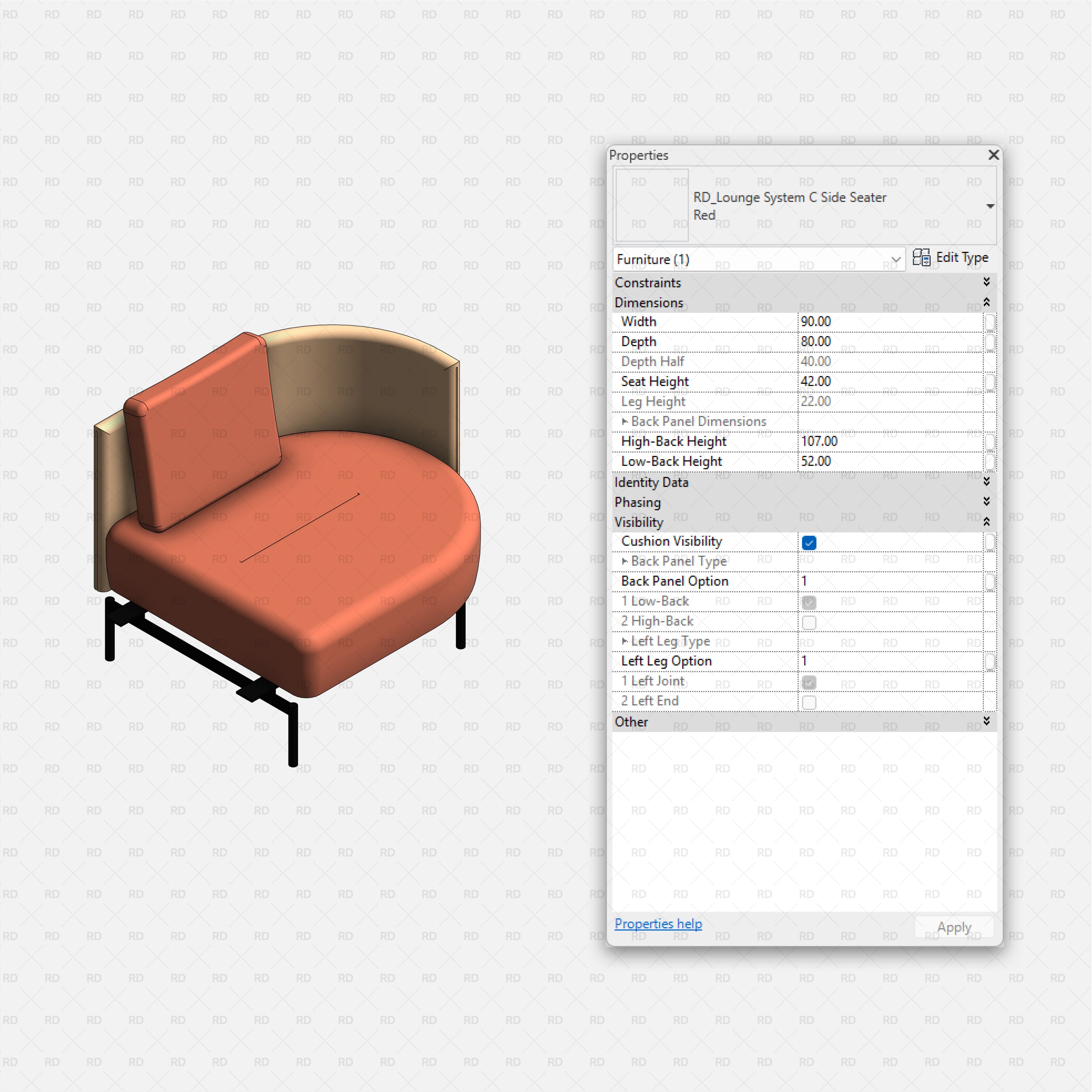Expand the Left Leg Type group

(x=624, y=641)
